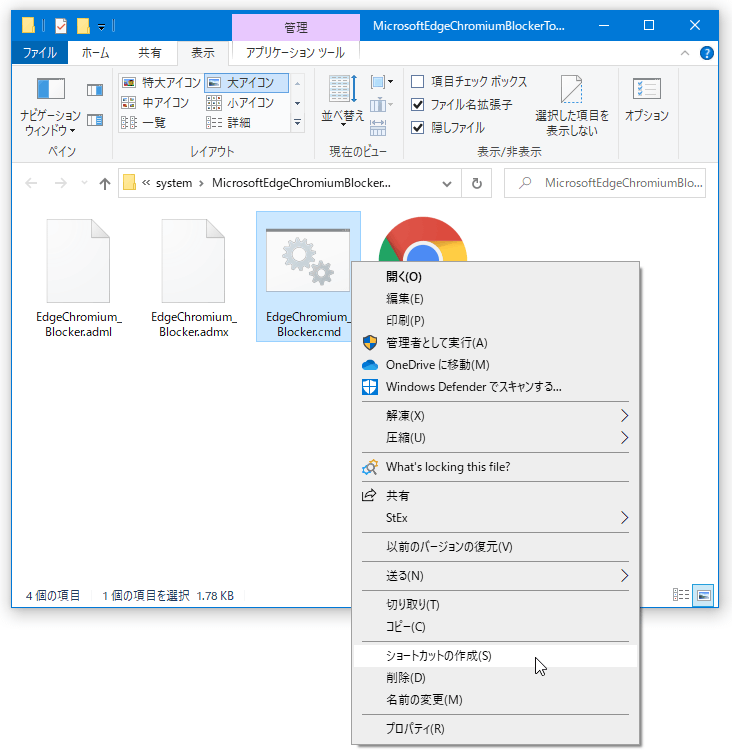Open オプション folder options

pos(647,99)
